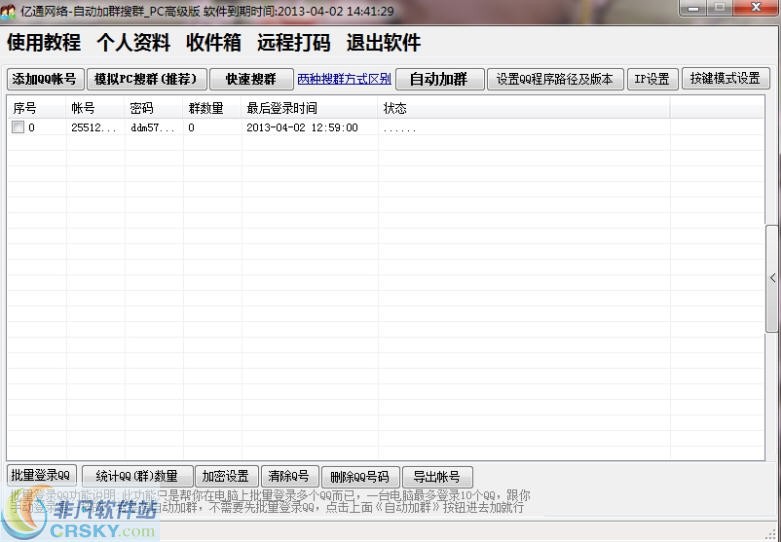
Task: Open the 收件箱 menu
Action: click(214, 42)
